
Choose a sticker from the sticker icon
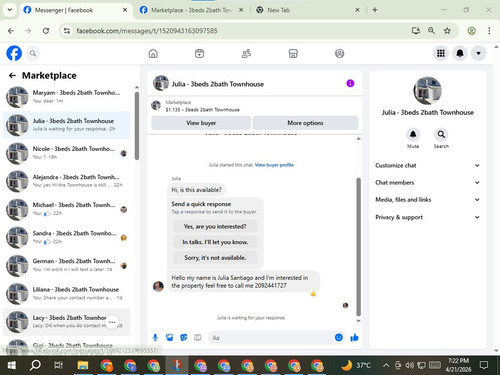184,338
